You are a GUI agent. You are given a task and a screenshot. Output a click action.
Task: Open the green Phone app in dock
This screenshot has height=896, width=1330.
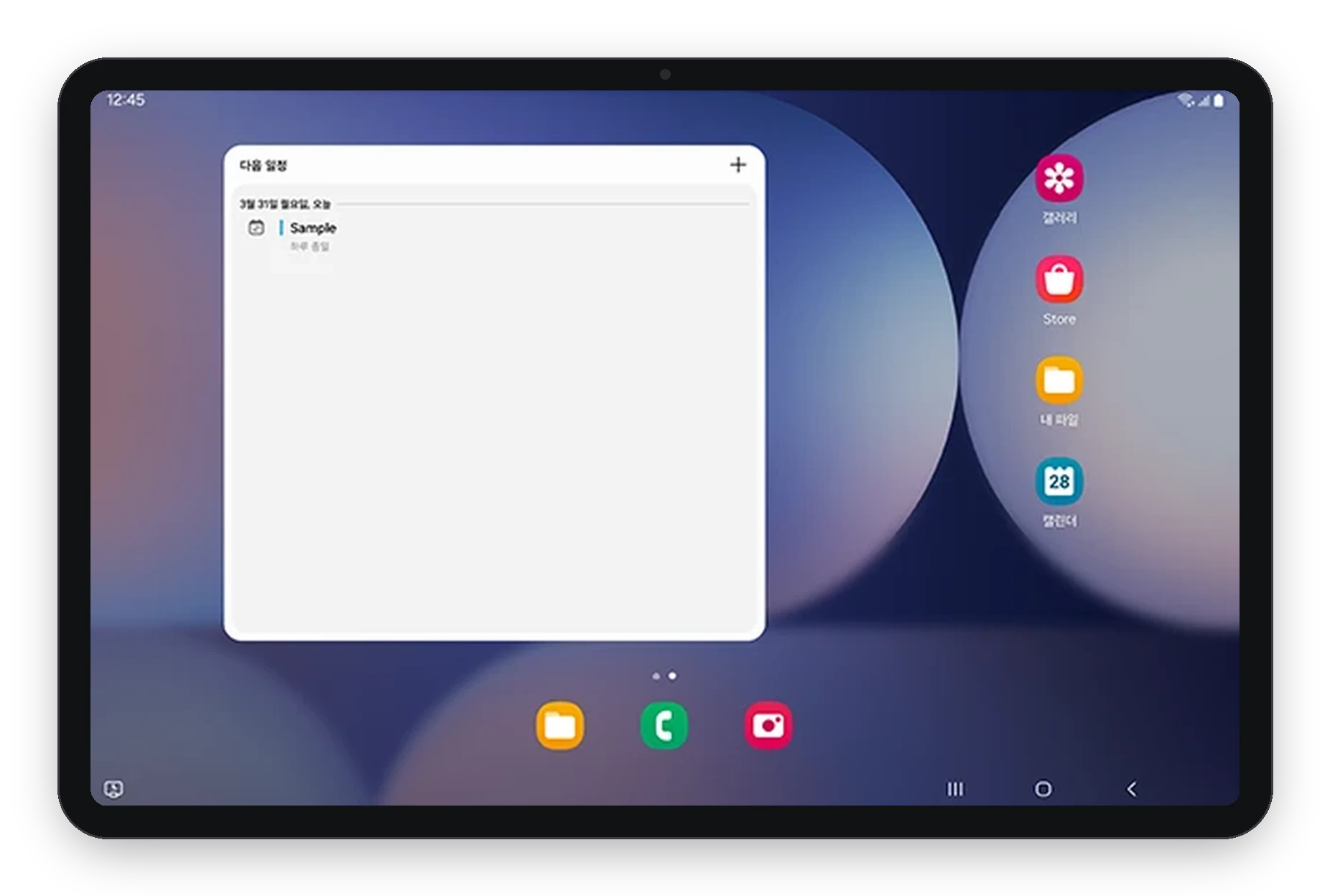pos(664,726)
